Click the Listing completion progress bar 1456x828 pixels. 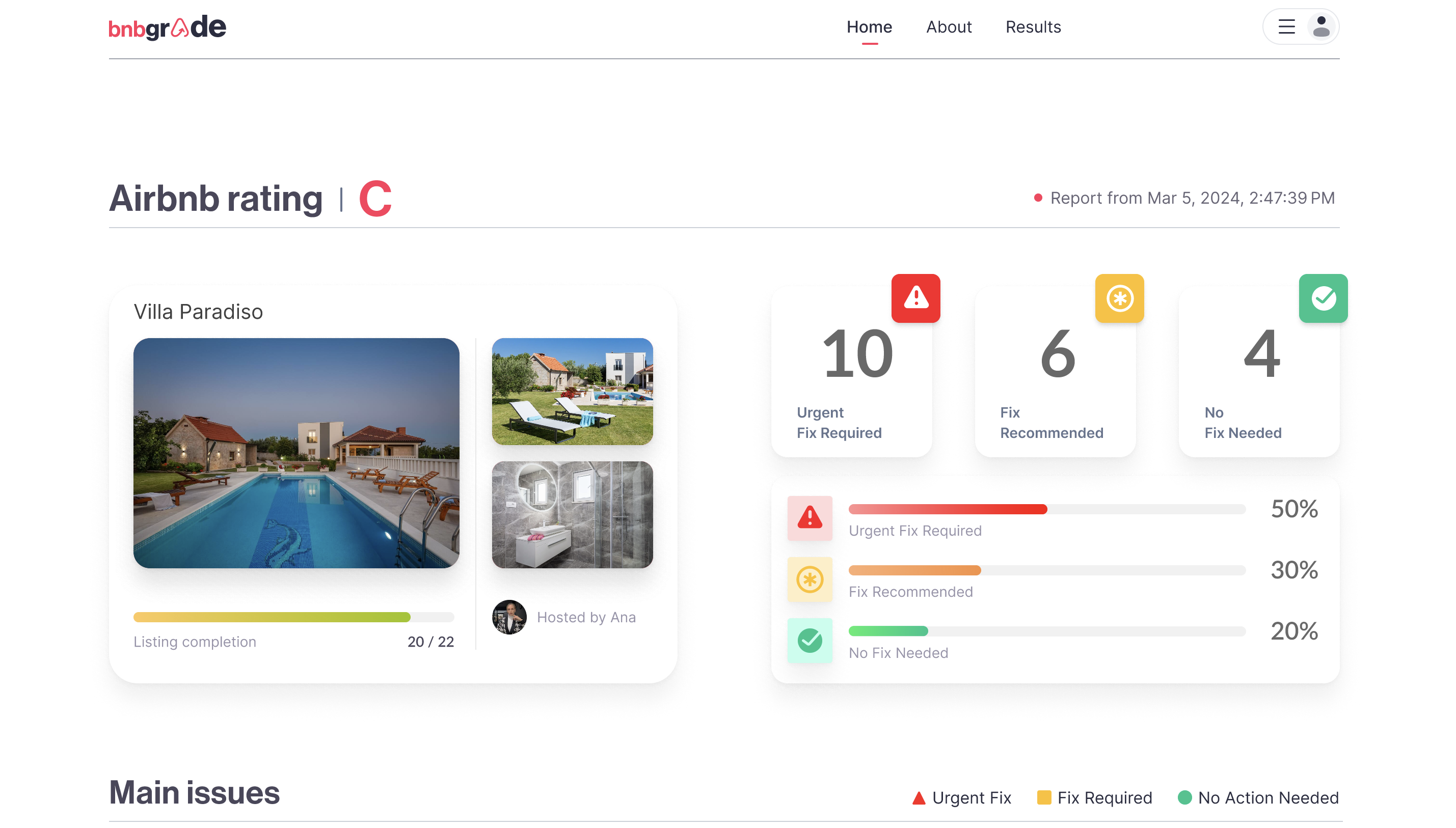[x=293, y=617]
